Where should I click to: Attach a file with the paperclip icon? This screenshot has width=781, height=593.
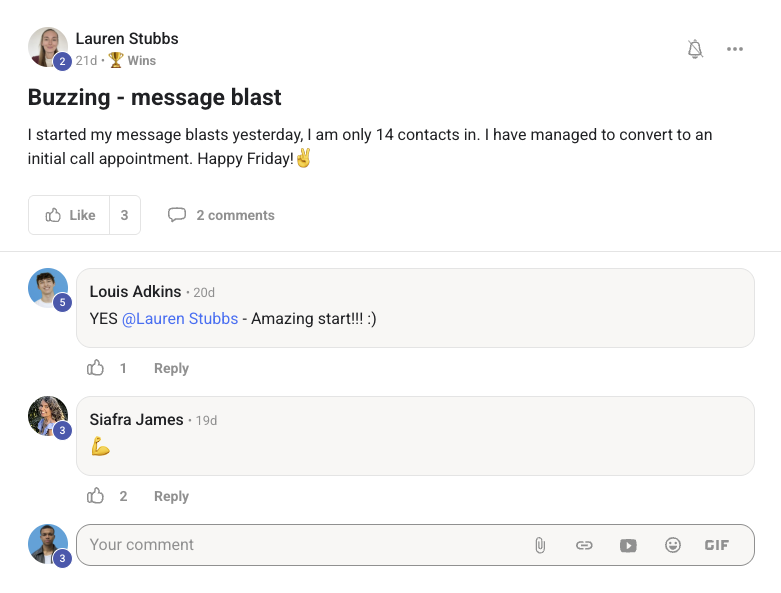coord(540,545)
